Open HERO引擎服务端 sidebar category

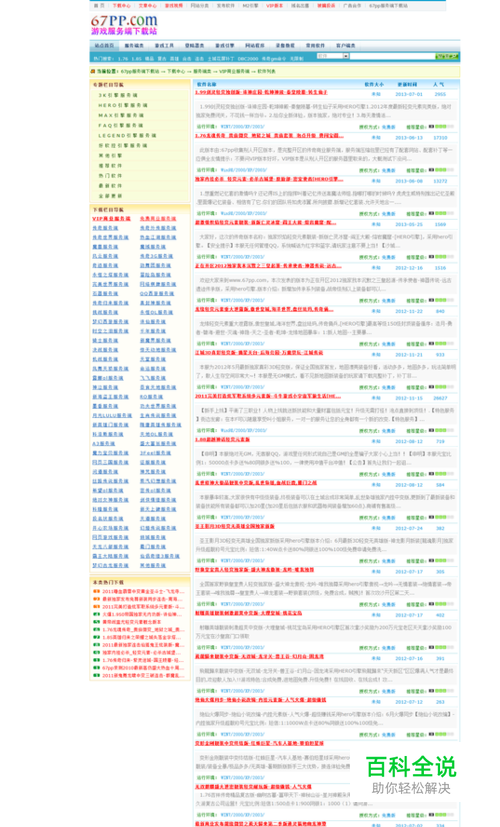[123, 105]
